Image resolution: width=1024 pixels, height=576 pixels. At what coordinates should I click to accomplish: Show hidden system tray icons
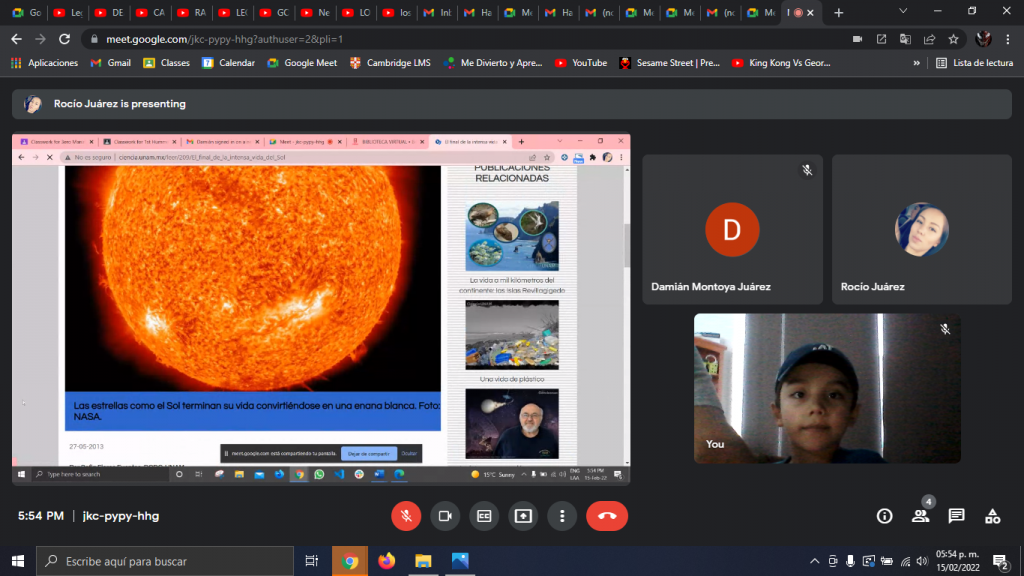814,561
